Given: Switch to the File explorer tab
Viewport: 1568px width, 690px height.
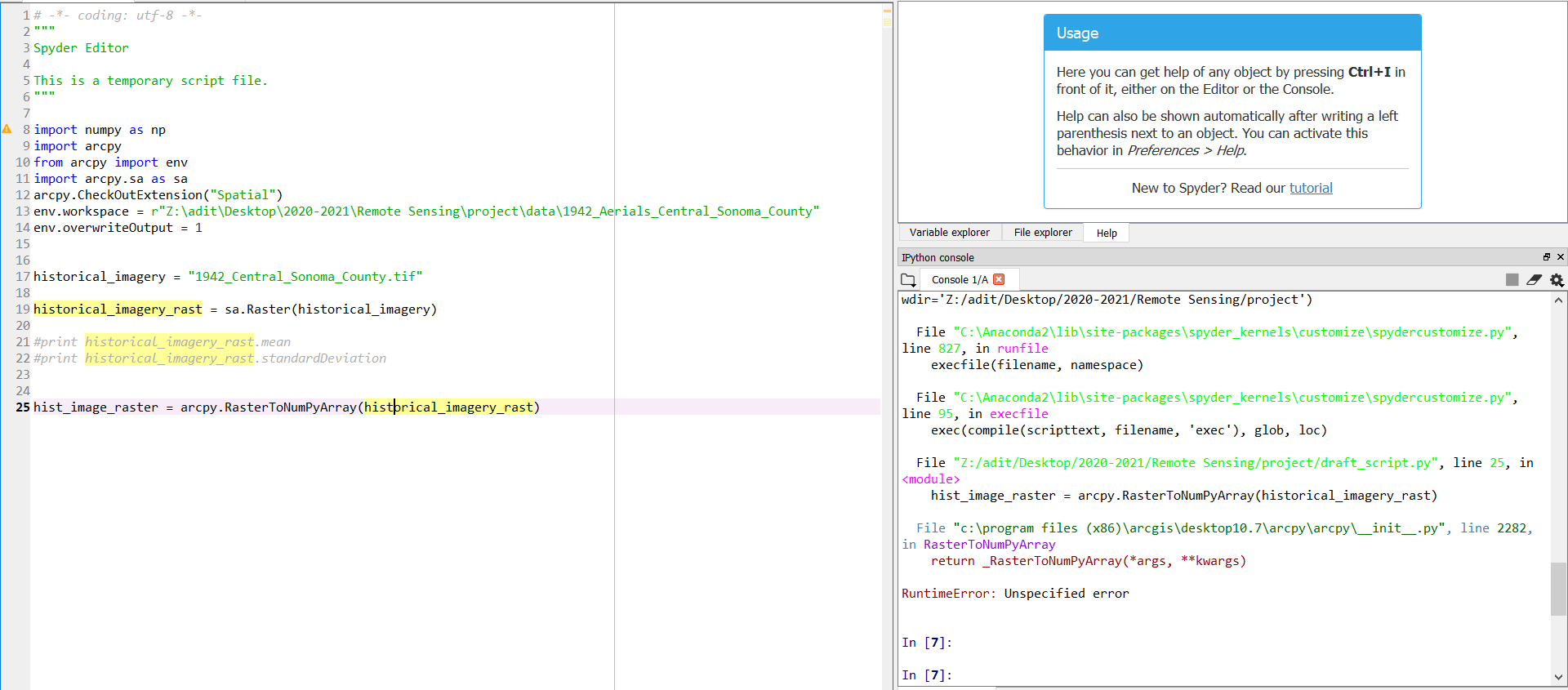Looking at the screenshot, I should [x=1043, y=233].
